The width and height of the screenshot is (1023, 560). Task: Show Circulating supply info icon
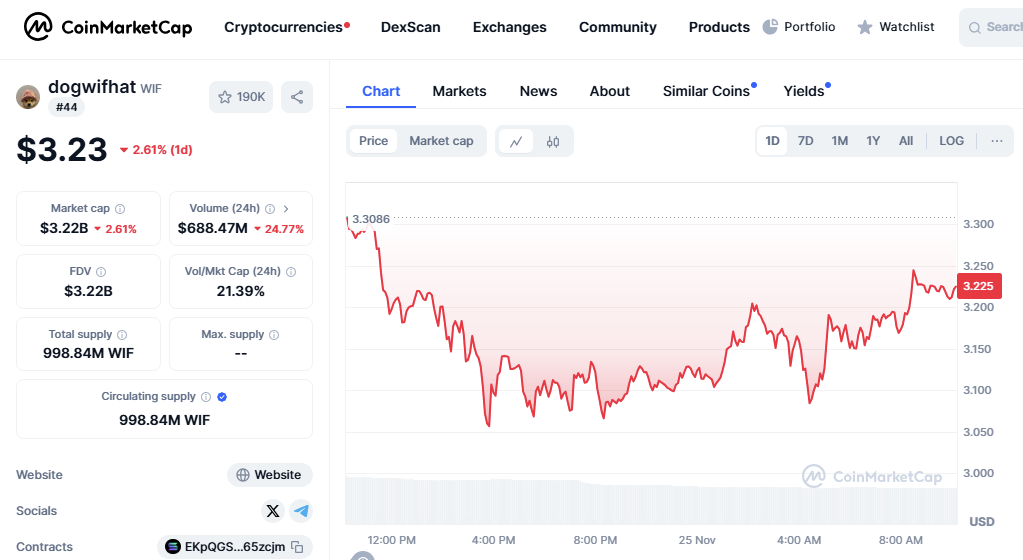point(206,397)
